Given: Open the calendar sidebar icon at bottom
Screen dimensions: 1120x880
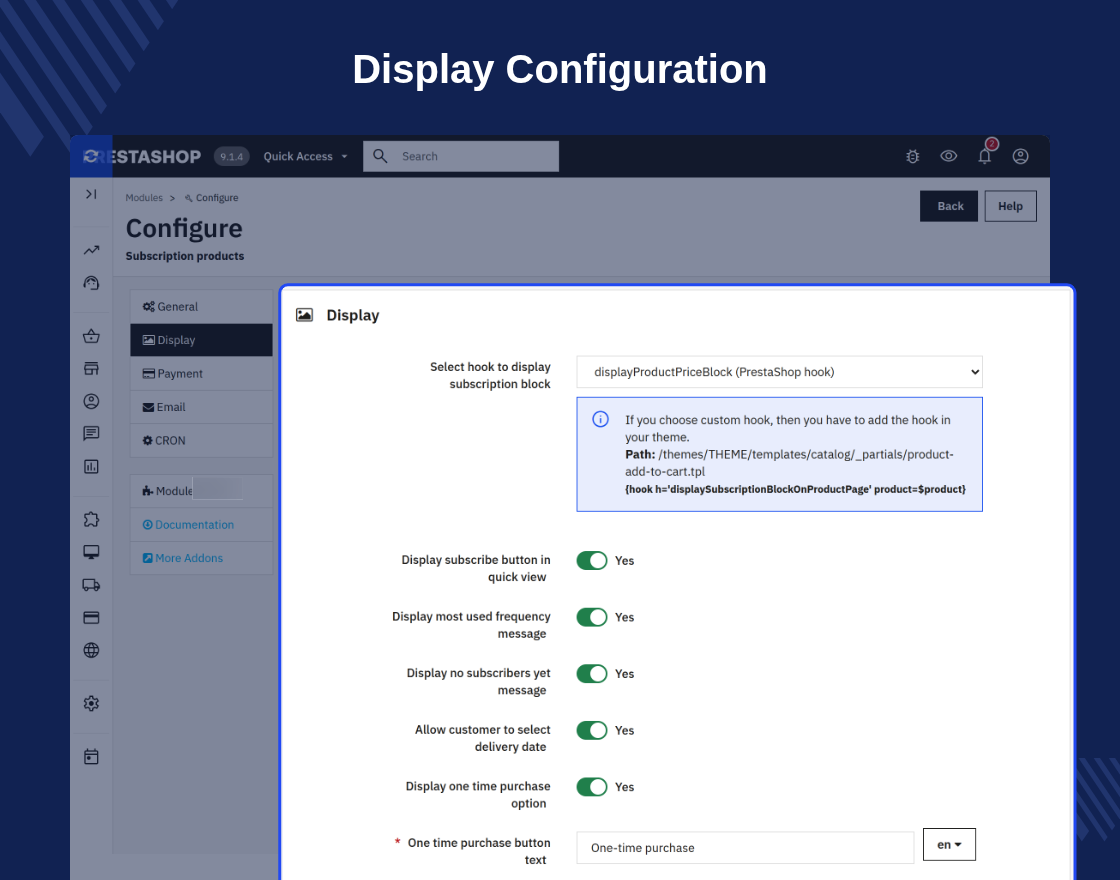Looking at the screenshot, I should pos(91,756).
